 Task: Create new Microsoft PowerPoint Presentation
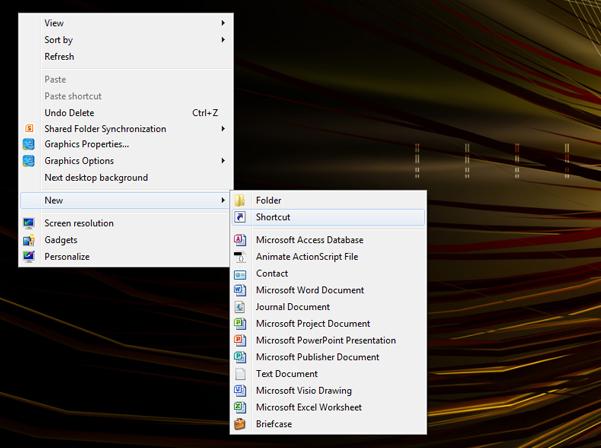click(326, 340)
